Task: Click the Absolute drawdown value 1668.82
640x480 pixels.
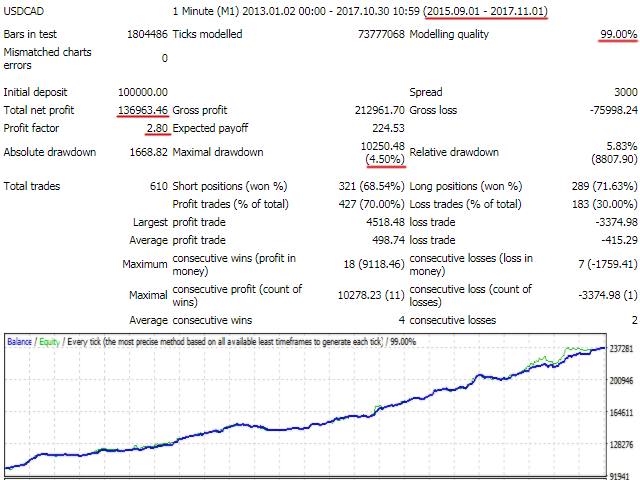Action: click(x=149, y=152)
